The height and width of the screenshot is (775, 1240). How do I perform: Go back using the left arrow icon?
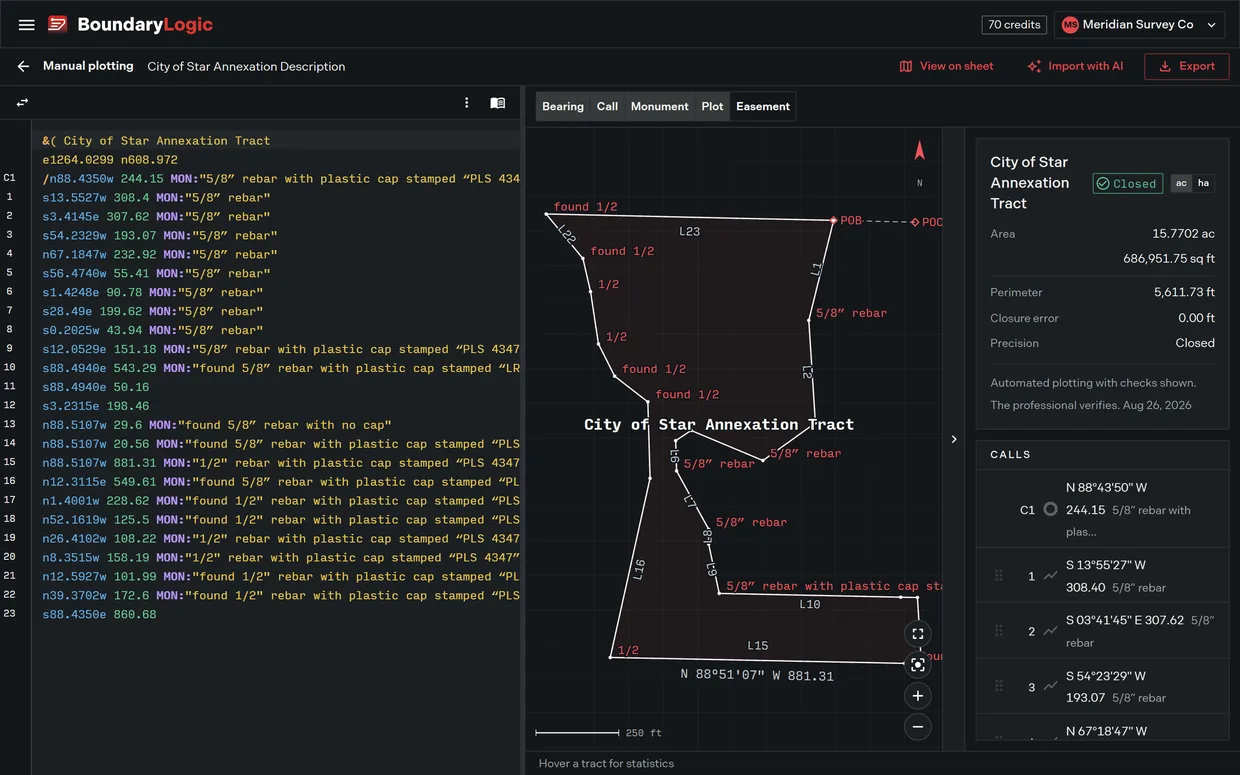(23, 66)
